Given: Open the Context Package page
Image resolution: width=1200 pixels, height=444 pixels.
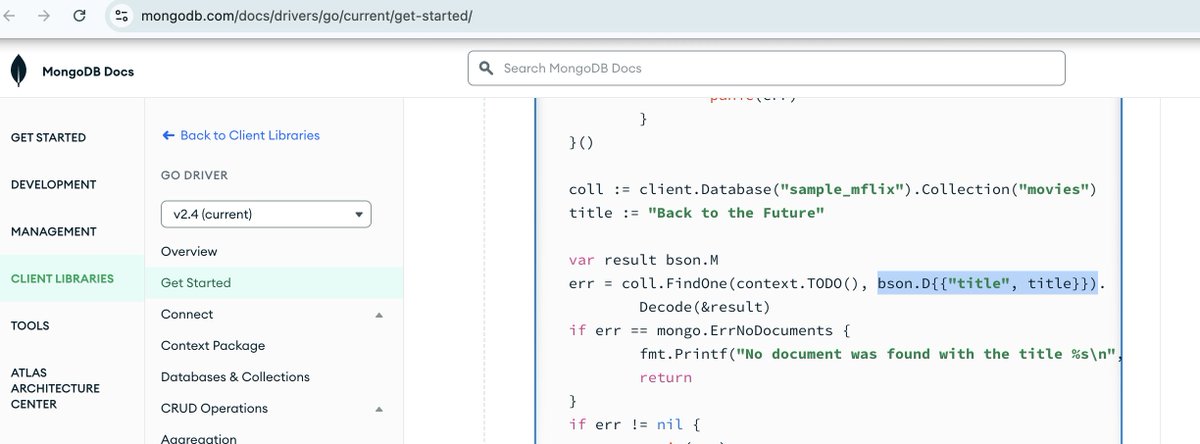Looking at the screenshot, I should pyautogui.click(x=213, y=346).
